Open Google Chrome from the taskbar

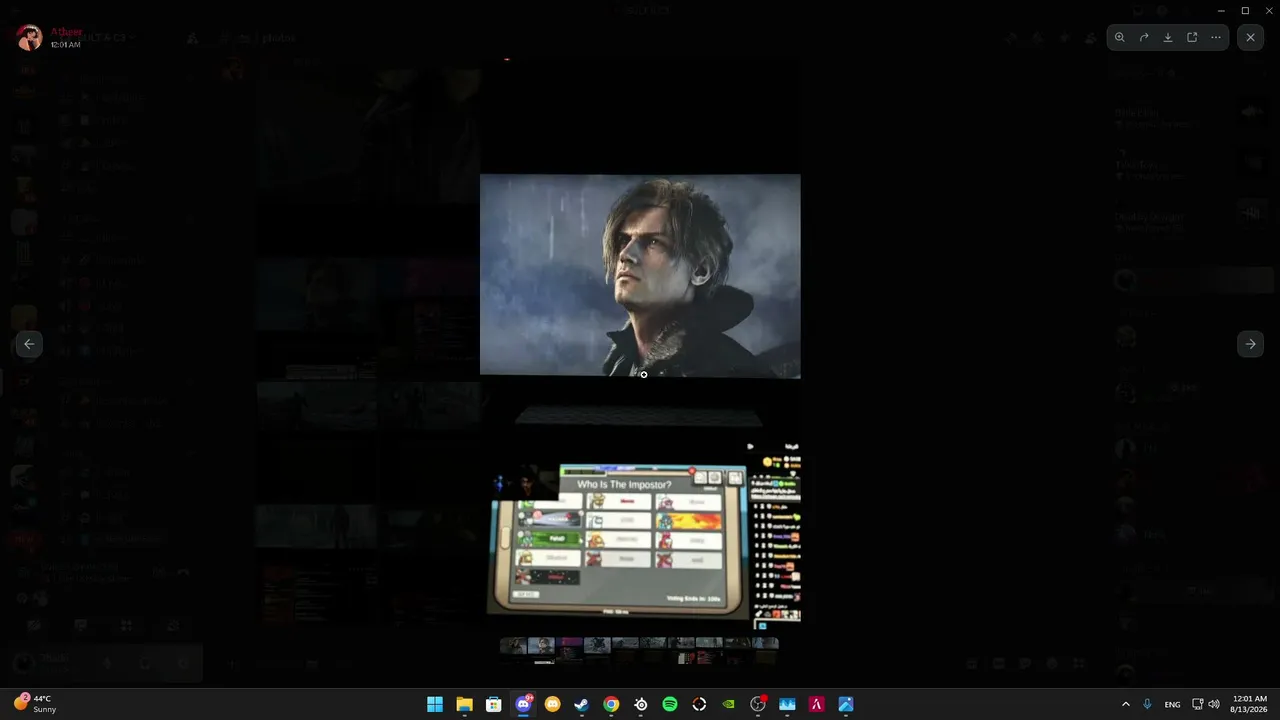pyautogui.click(x=611, y=704)
